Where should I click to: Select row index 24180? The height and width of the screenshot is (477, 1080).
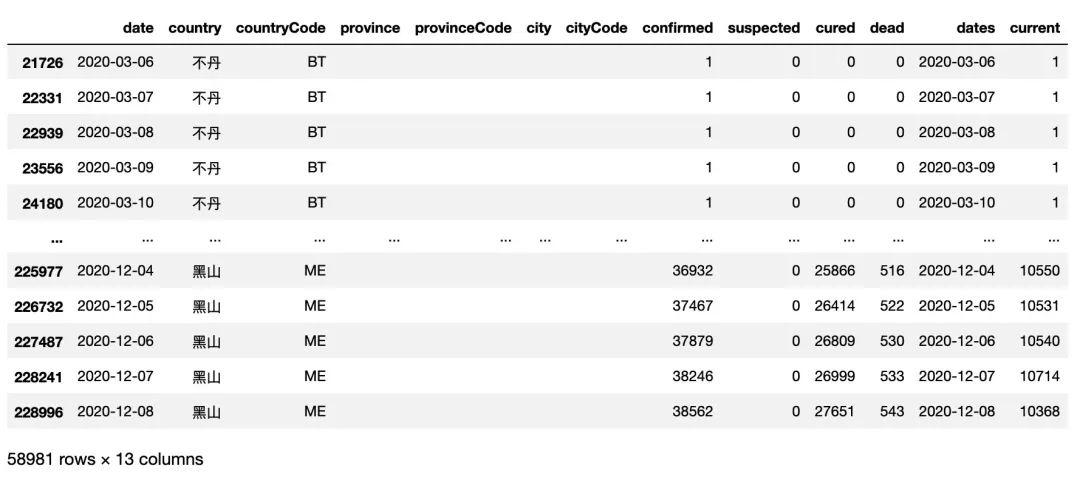(x=42, y=204)
